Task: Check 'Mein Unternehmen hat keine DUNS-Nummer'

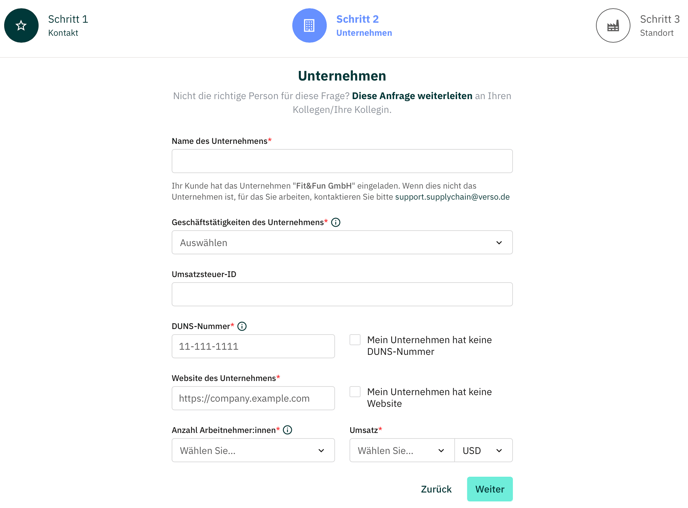Action: (x=355, y=340)
